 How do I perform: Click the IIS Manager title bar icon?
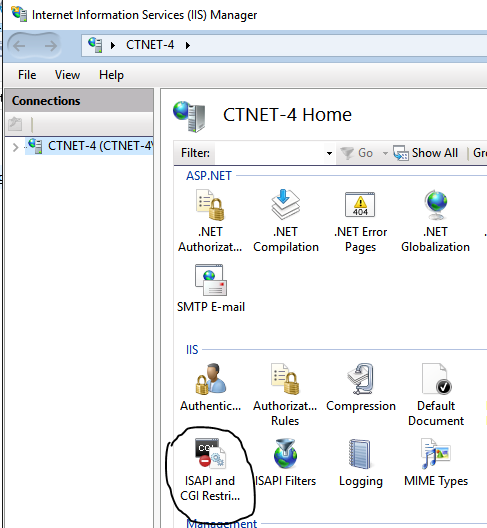click(19, 14)
